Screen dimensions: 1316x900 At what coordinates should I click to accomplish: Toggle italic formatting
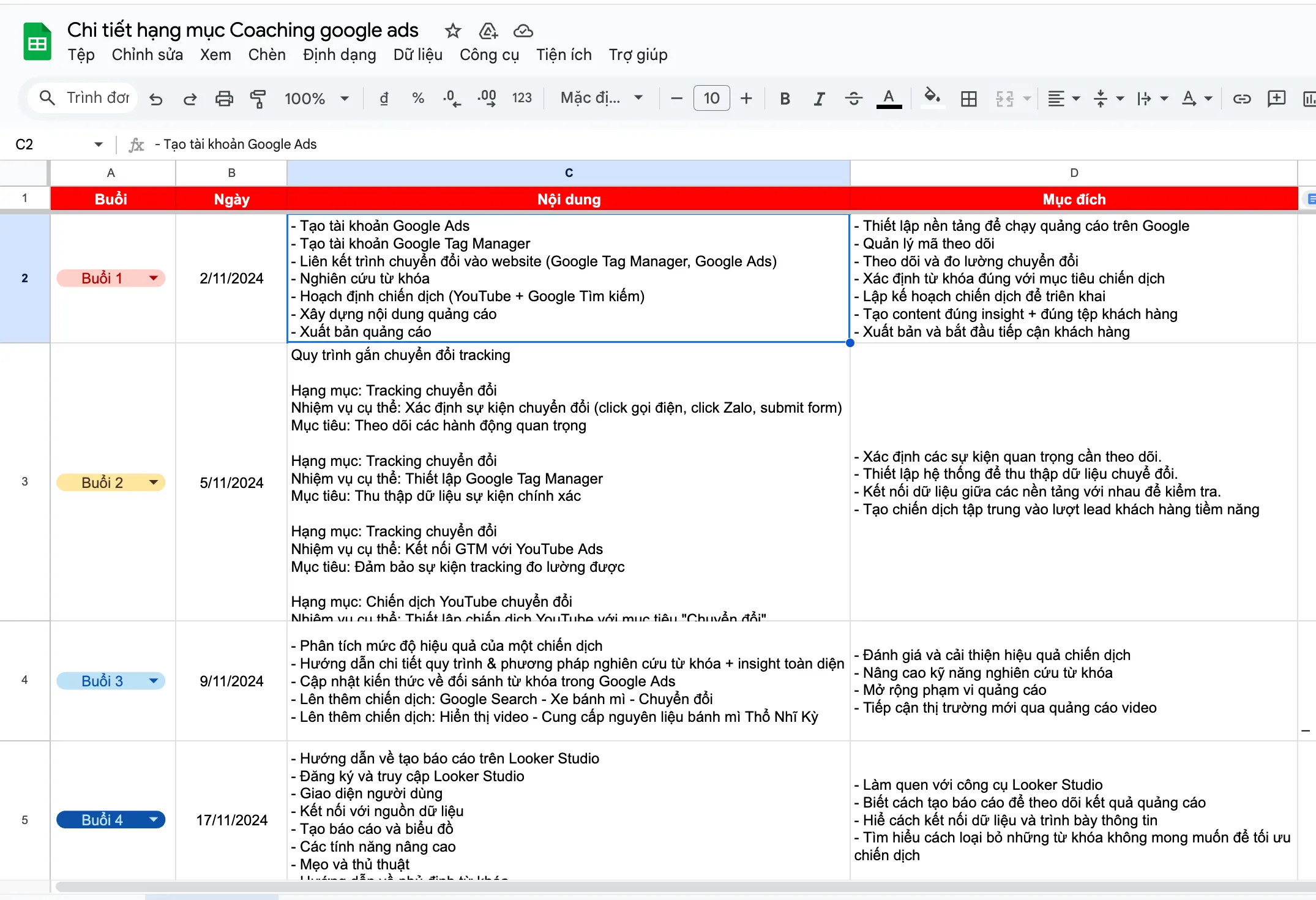tap(820, 98)
